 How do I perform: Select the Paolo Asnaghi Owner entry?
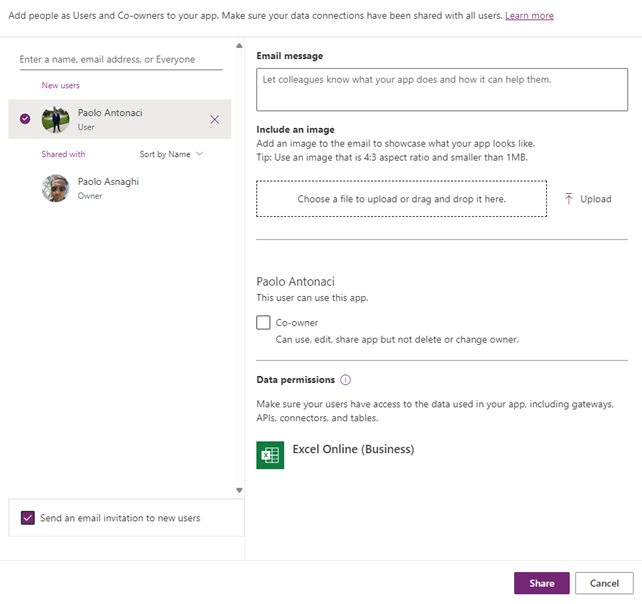[x=120, y=188]
